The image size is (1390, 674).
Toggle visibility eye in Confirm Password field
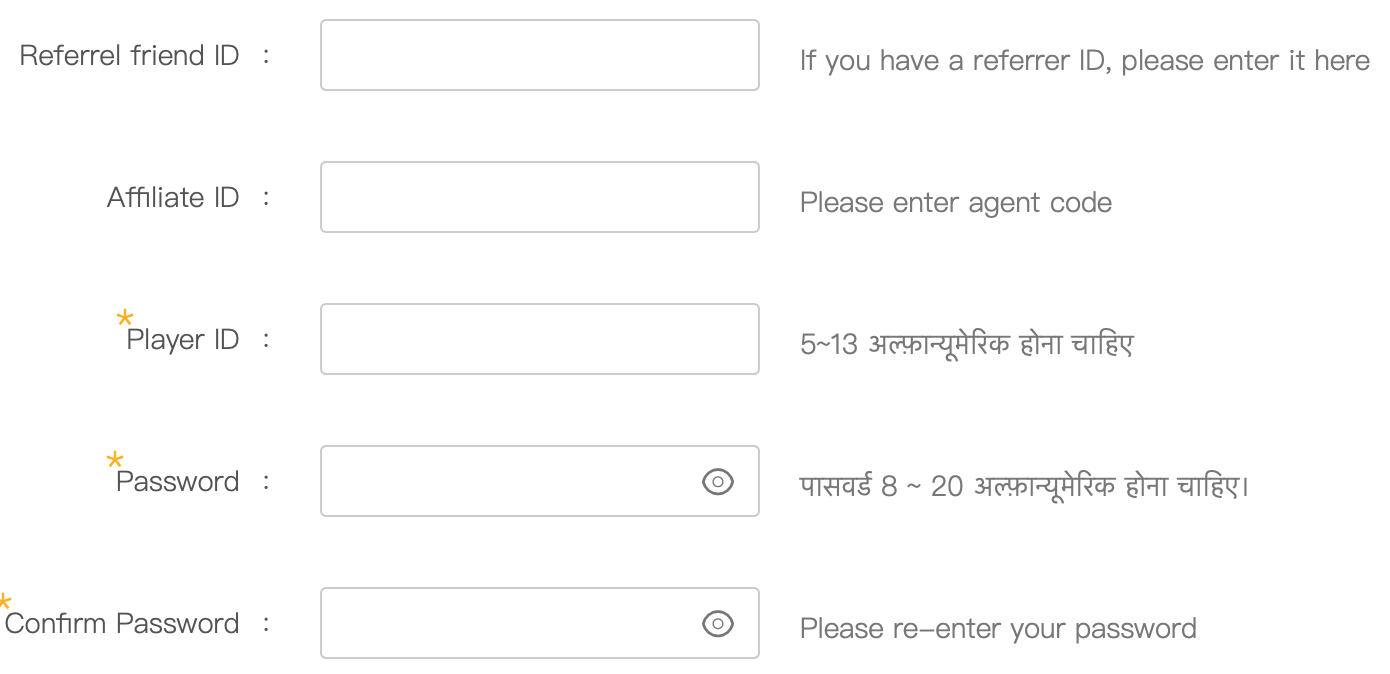(717, 624)
